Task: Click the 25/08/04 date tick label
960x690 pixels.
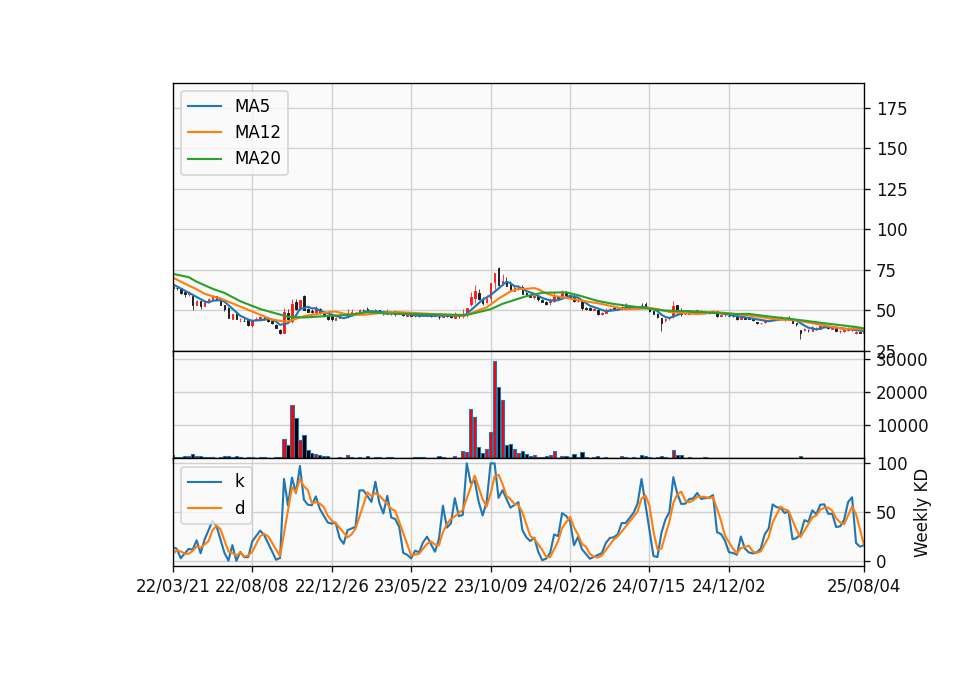Action: (863, 586)
